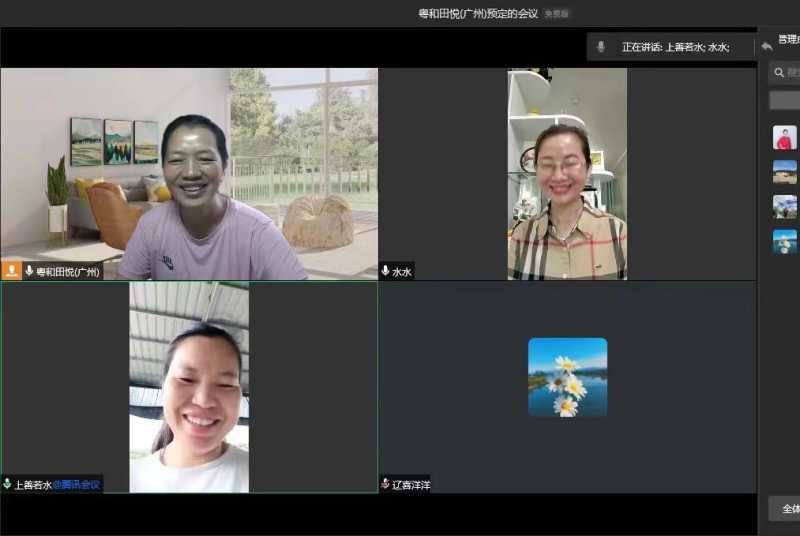The image size is (800, 536).
Task: Click the 腾讯会议 link after 上善若水
Action: coord(77,484)
